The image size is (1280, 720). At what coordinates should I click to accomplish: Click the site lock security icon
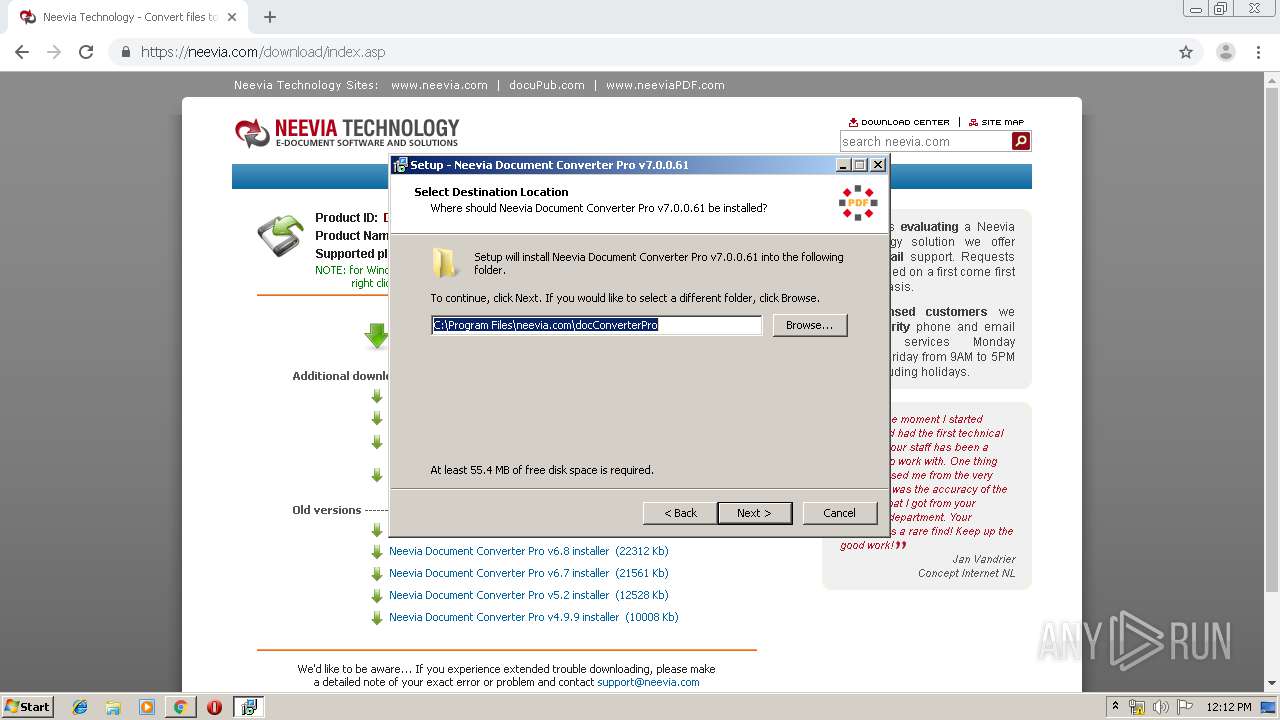[125, 52]
